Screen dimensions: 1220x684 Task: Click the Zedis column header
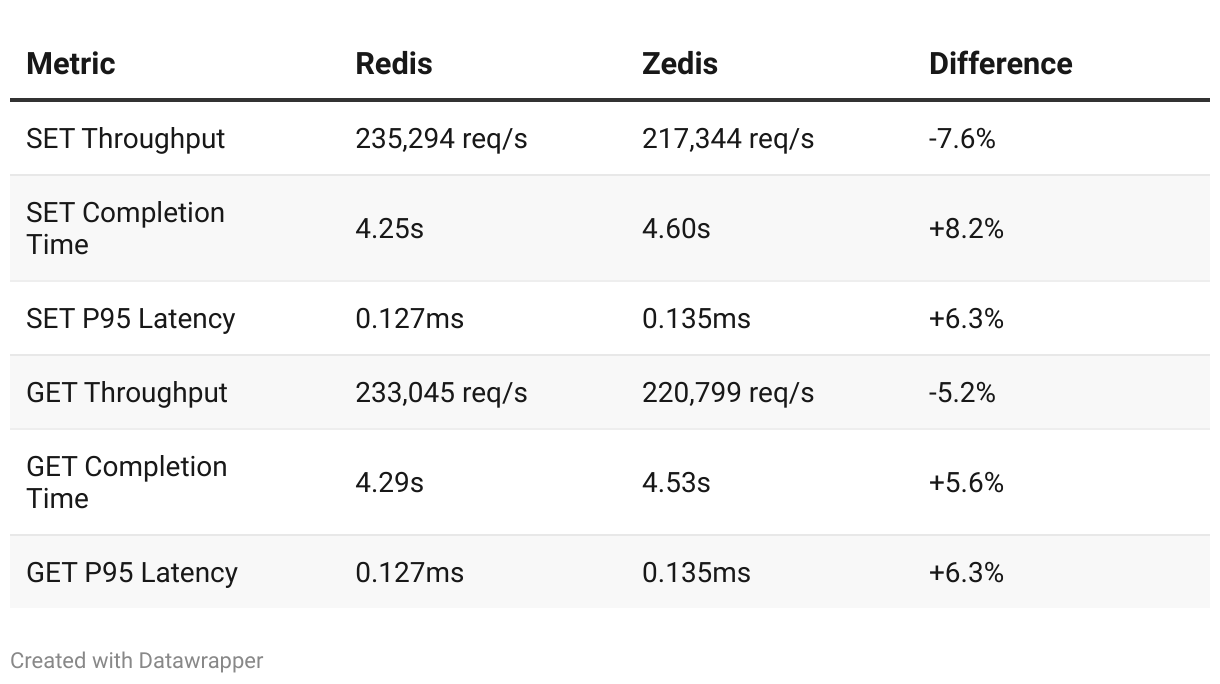tap(680, 64)
